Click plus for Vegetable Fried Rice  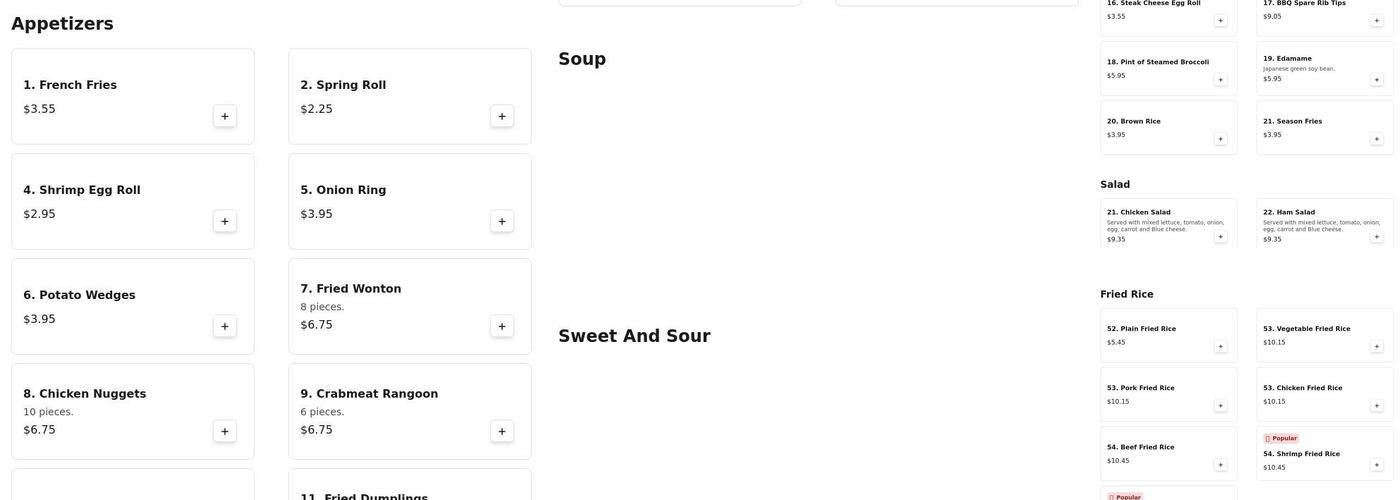tap(1376, 347)
